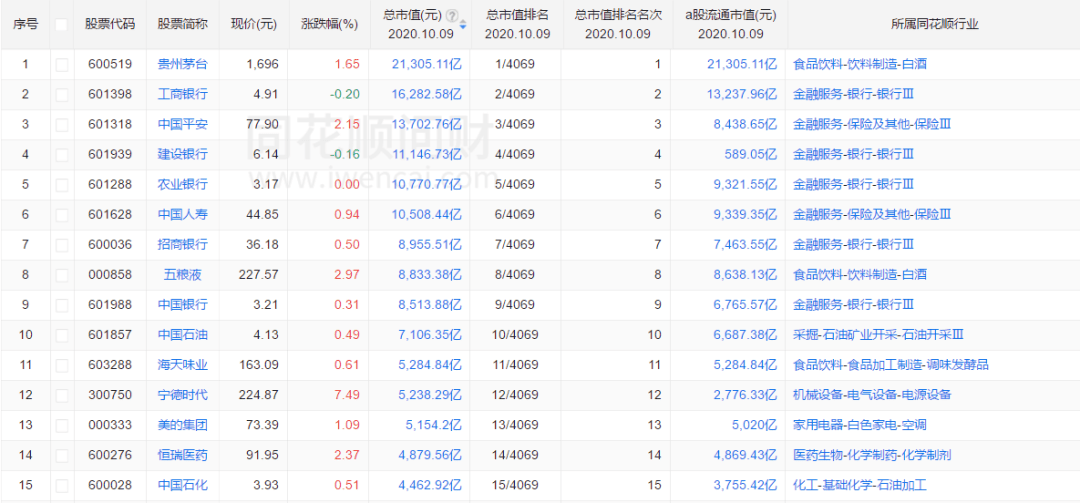Image resolution: width=1080 pixels, height=503 pixels.
Task: Check the box for 招商银行 row
Action: [x=62, y=245]
